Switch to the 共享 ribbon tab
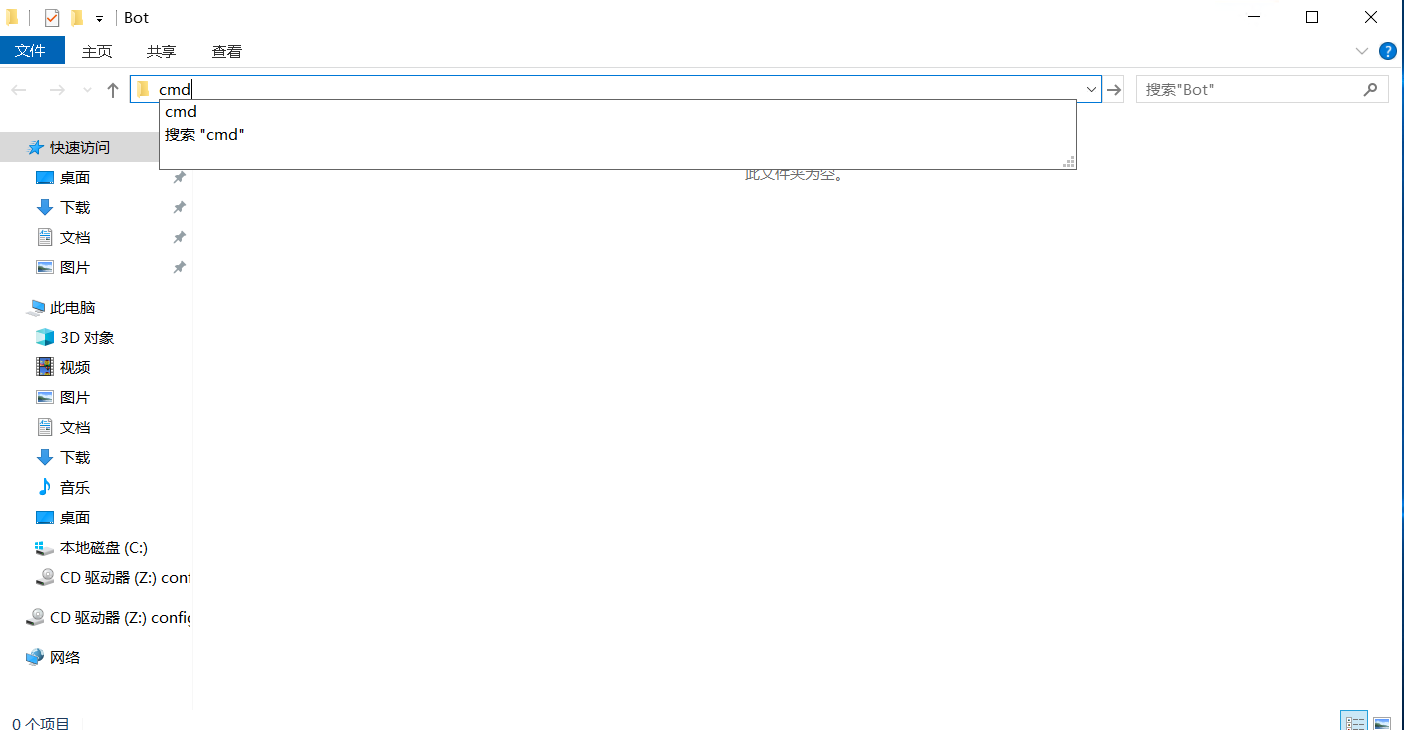The height and width of the screenshot is (730, 1404). [x=161, y=51]
